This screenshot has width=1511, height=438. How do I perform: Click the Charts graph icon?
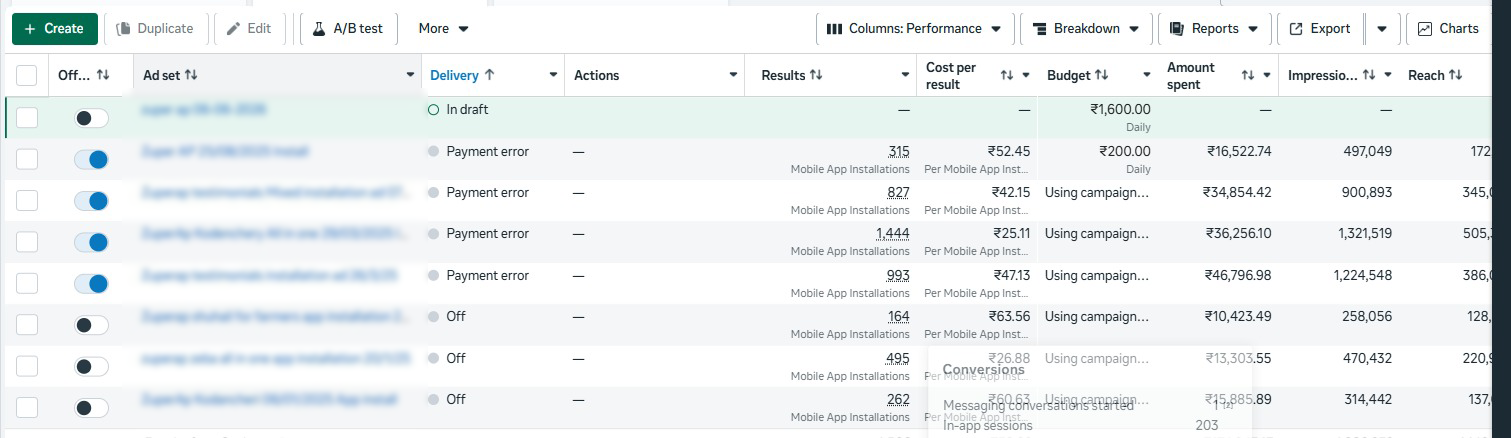click(1425, 29)
